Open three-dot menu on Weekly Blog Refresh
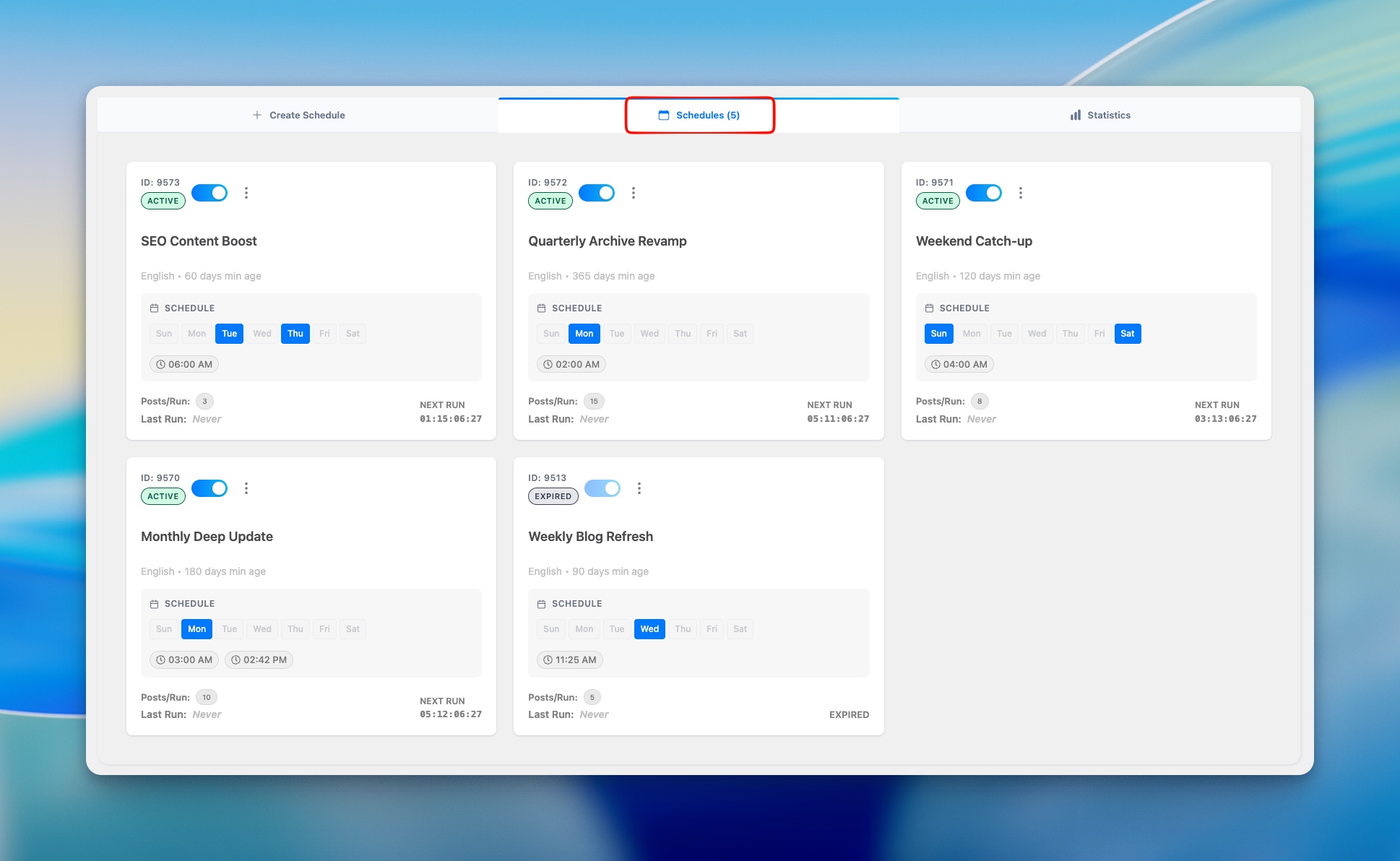Screen dimensions: 1400x861 point(639,488)
